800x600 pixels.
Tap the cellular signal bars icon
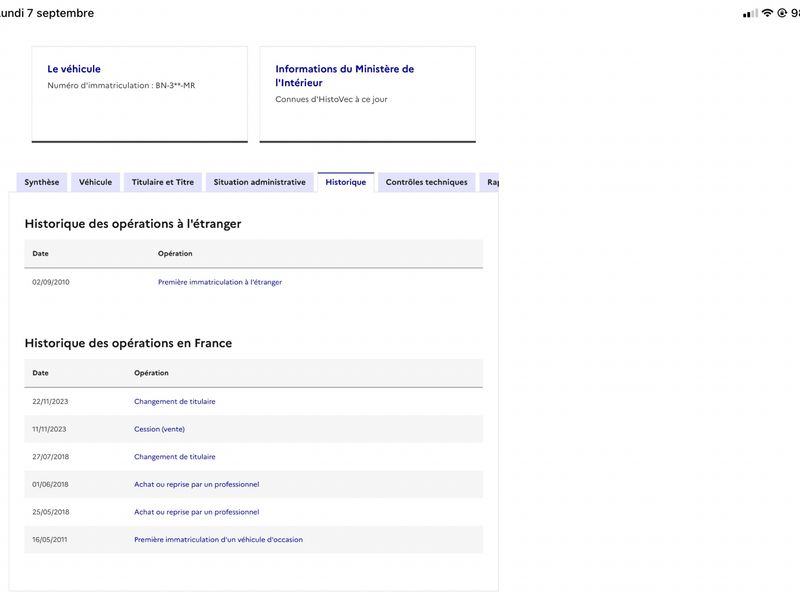pos(750,14)
